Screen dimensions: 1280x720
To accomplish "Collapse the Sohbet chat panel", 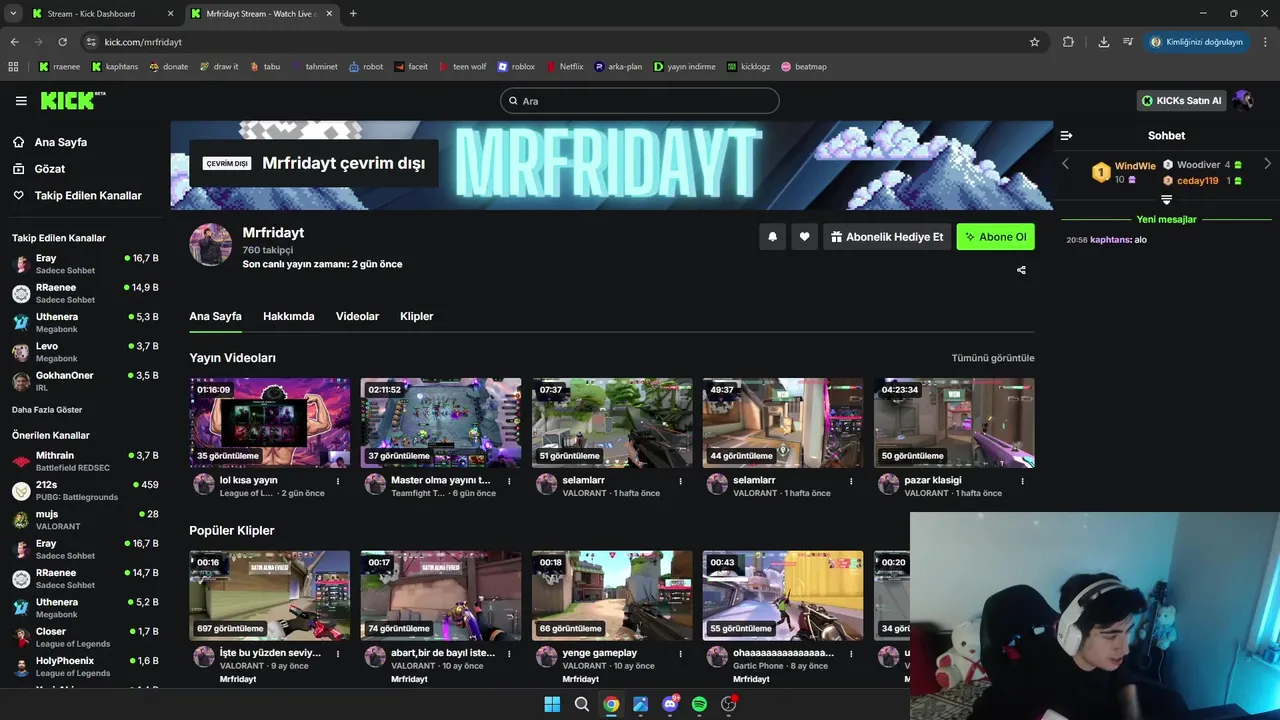I will pyautogui.click(x=1066, y=135).
